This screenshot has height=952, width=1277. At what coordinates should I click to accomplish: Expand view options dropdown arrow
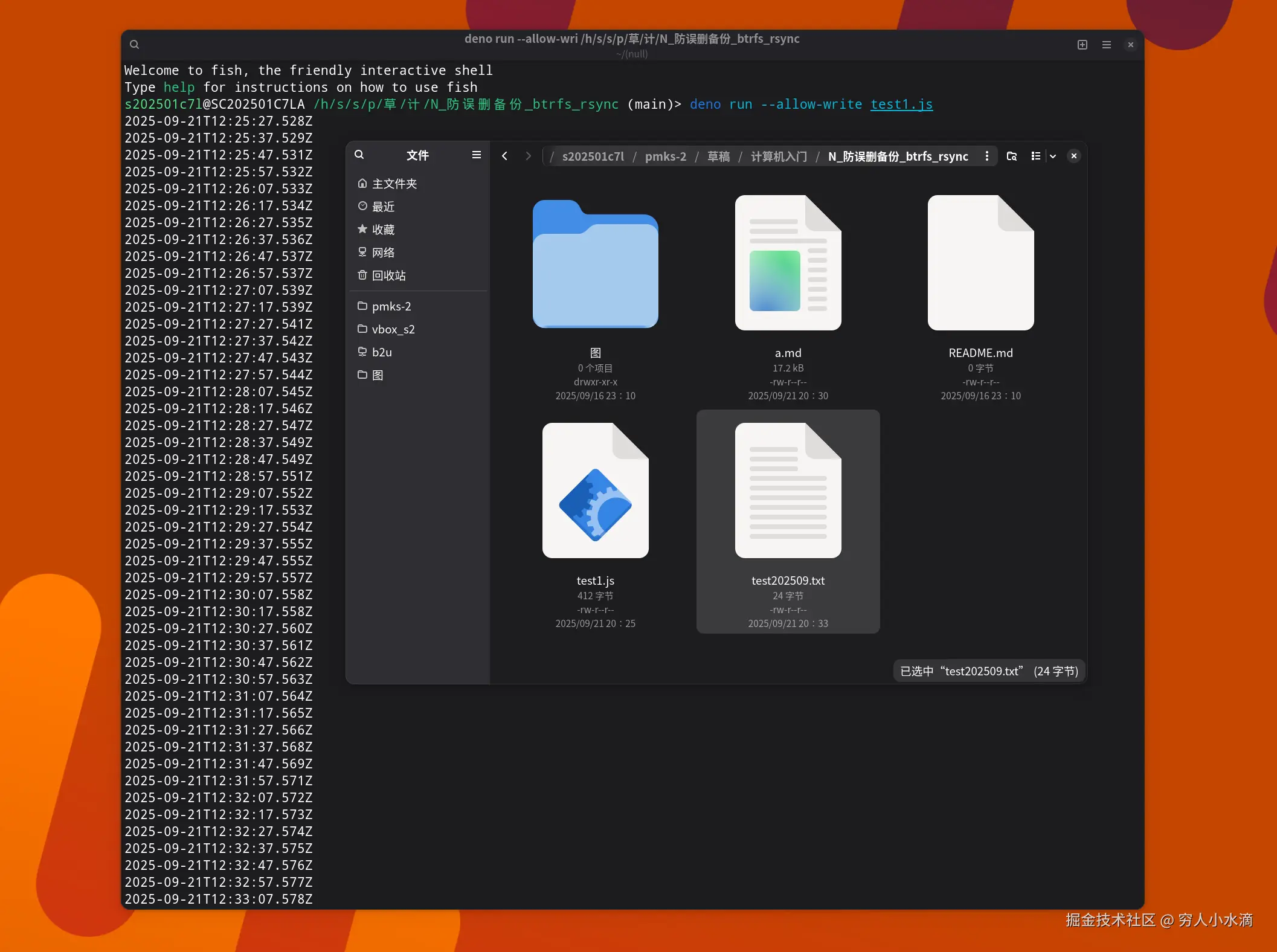1053,156
